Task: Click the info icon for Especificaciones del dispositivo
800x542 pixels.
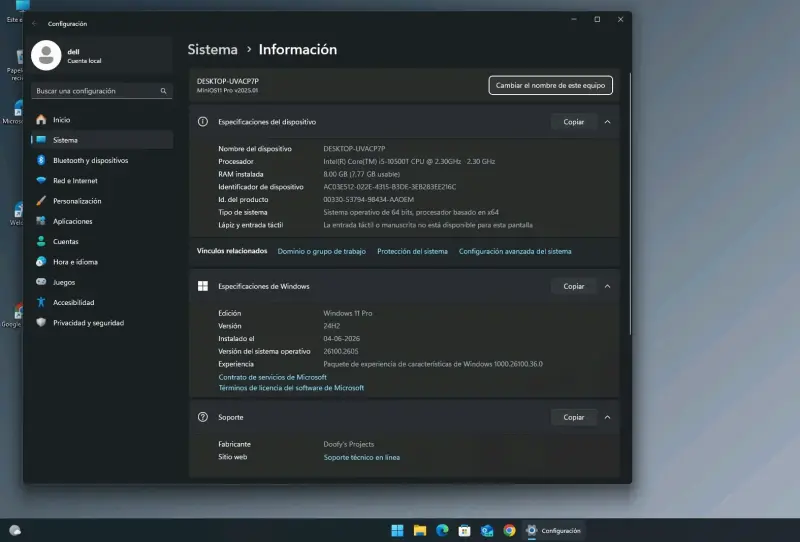Action: pyautogui.click(x=203, y=121)
